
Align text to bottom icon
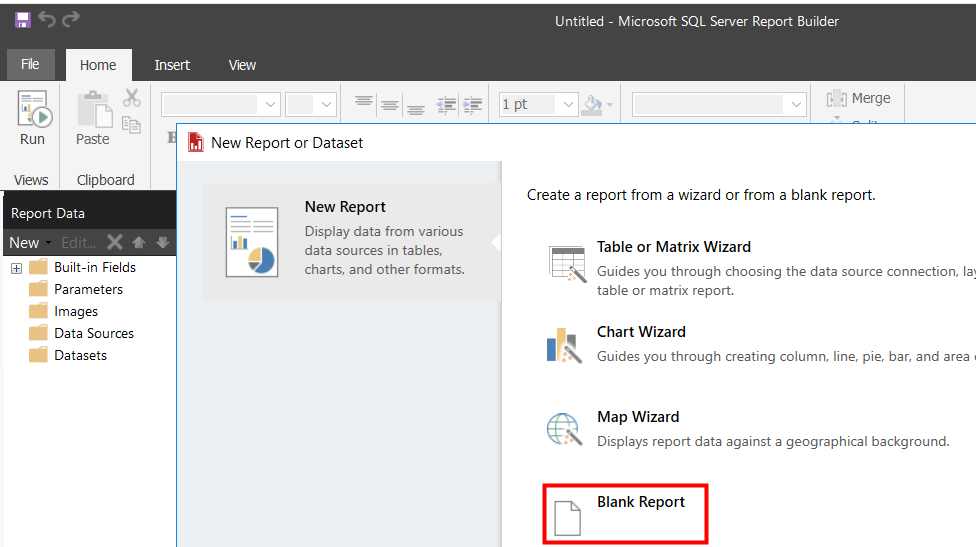(416, 110)
